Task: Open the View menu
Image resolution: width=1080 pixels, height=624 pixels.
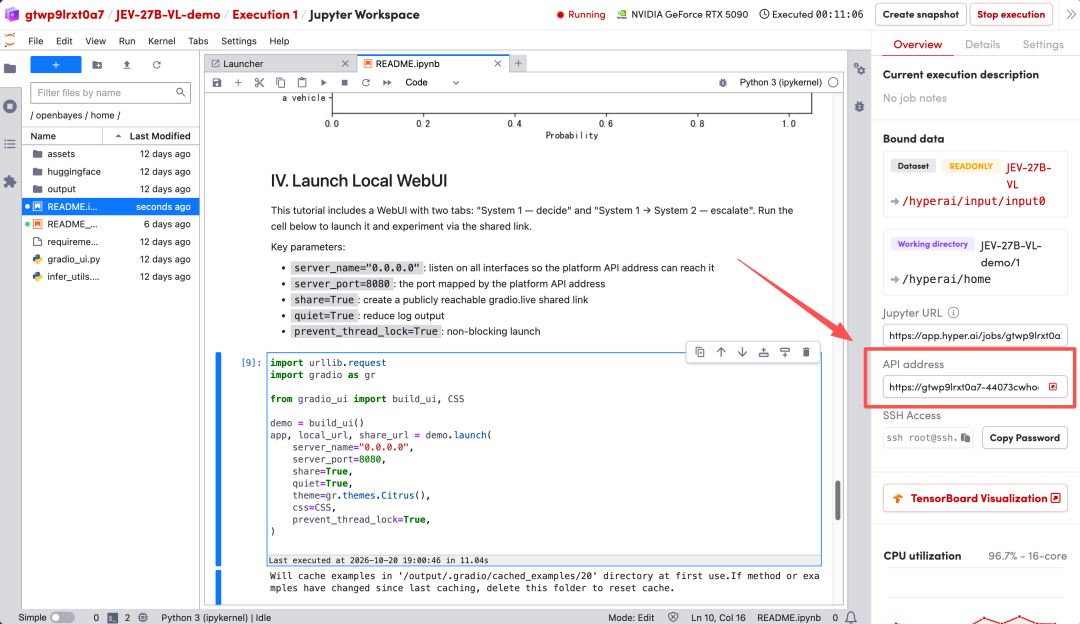Action: pos(95,41)
